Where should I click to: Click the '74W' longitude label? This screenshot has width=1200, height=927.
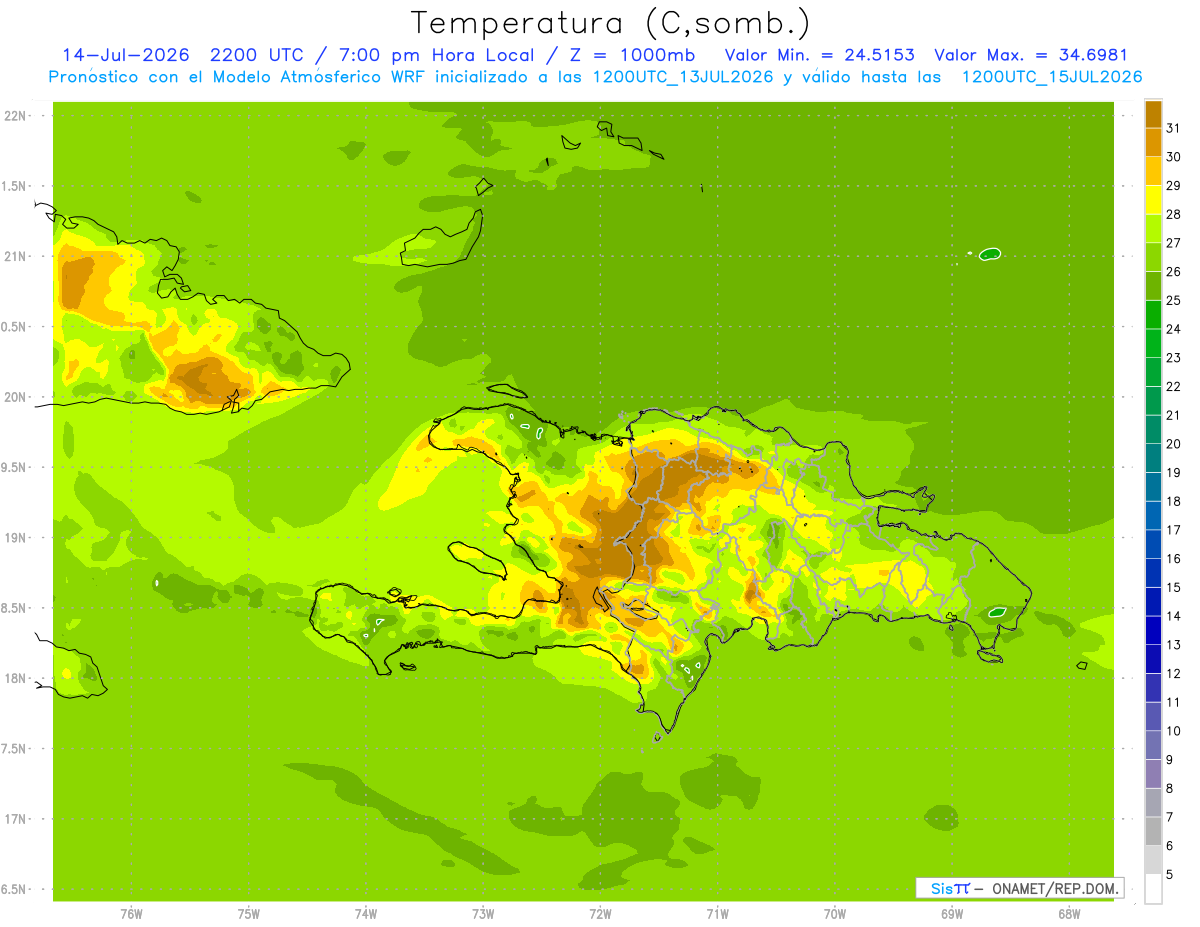point(366,913)
